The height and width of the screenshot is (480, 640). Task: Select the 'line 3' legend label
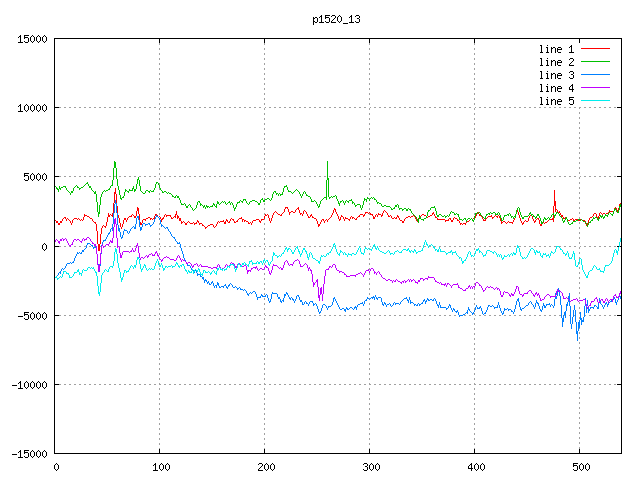pos(557,75)
